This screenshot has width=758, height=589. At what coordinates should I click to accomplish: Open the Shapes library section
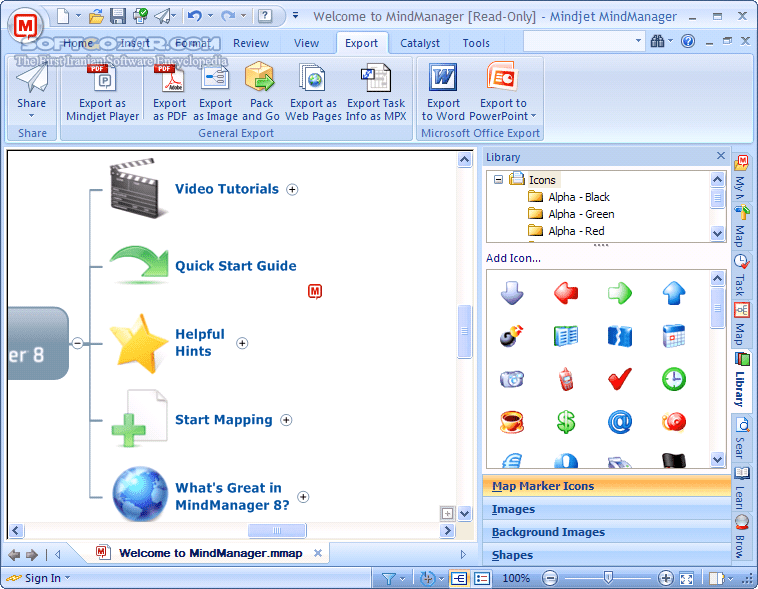[x=607, y=555]
